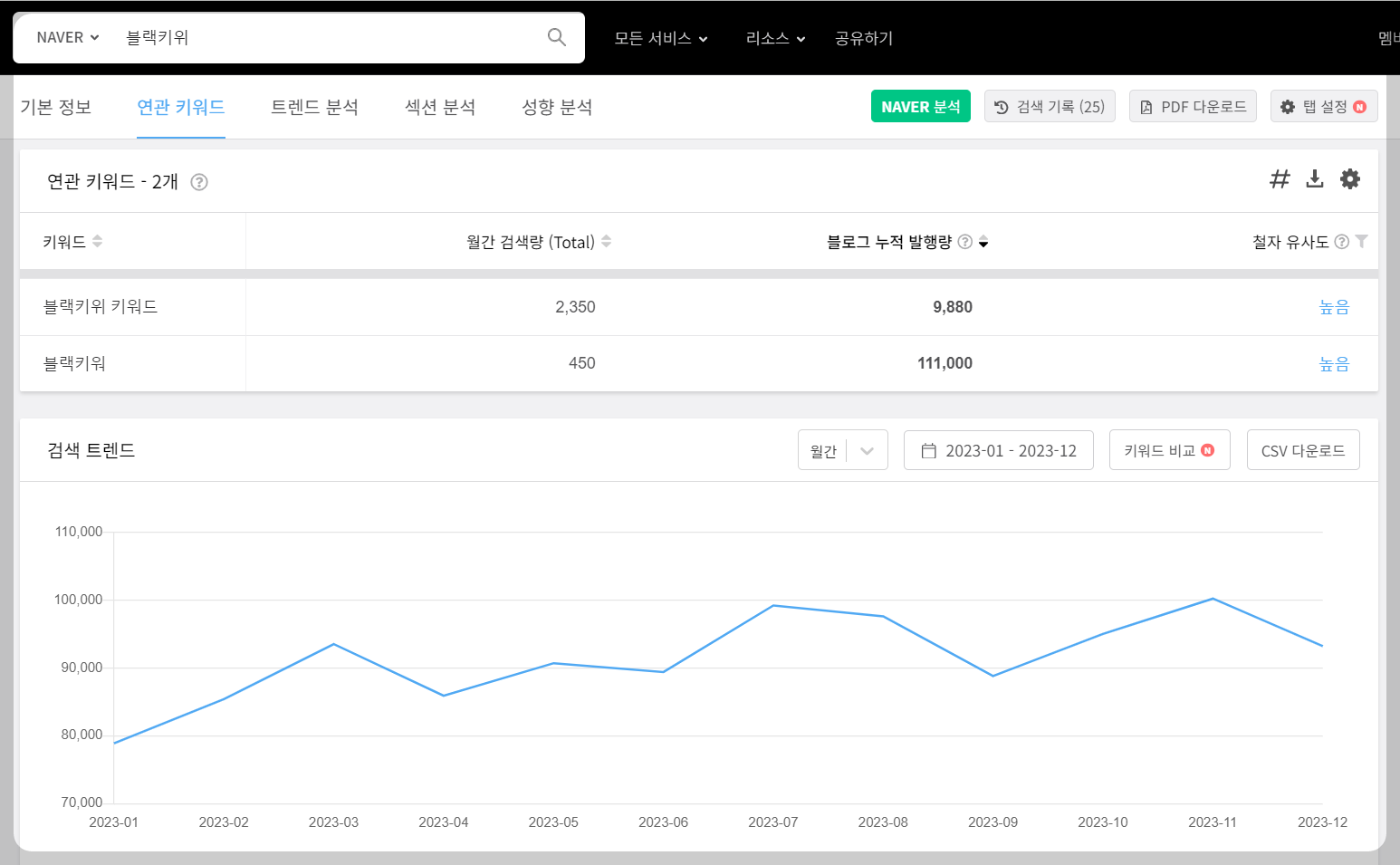
Task: Click the green NAVER 분석 button
Action: coord(921,106)
